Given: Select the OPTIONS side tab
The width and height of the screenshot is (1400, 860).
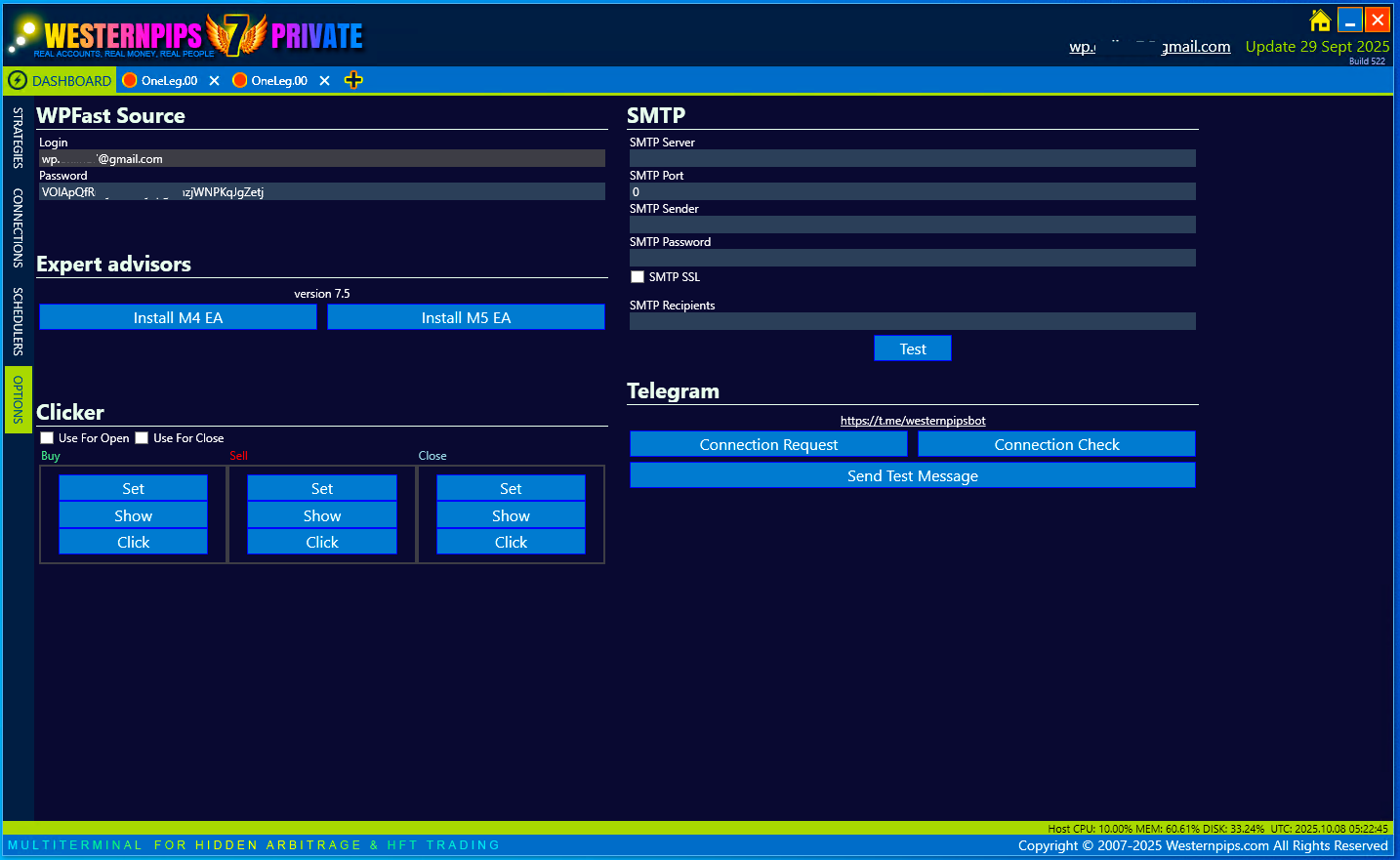Looking at the screenshot, I should click(18, 399).
